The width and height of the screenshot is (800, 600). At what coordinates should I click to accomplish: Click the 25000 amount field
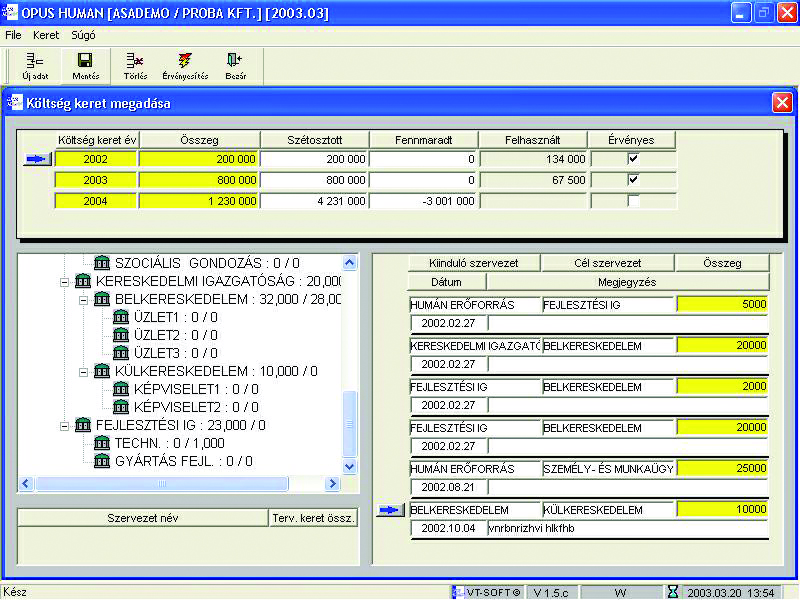[x=722, y=468]
